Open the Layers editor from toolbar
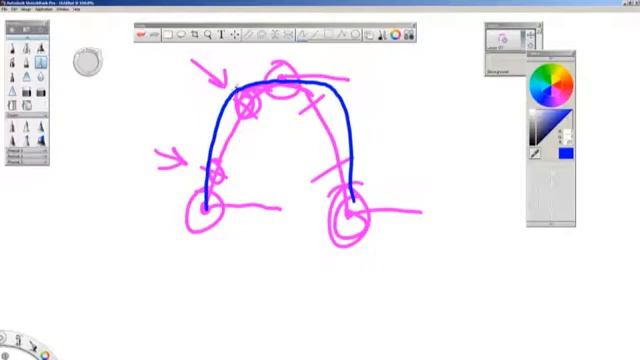Screen dimensions: 640x360 [369, 35]
